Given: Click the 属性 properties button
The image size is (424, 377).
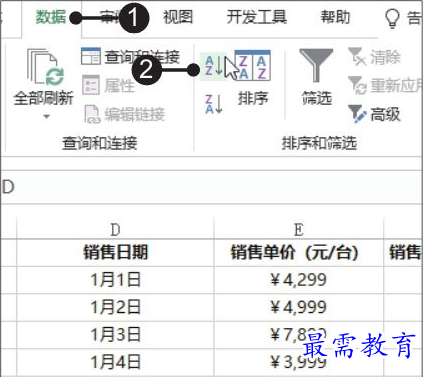Looking at the screenshot, I should pos(108,85).
